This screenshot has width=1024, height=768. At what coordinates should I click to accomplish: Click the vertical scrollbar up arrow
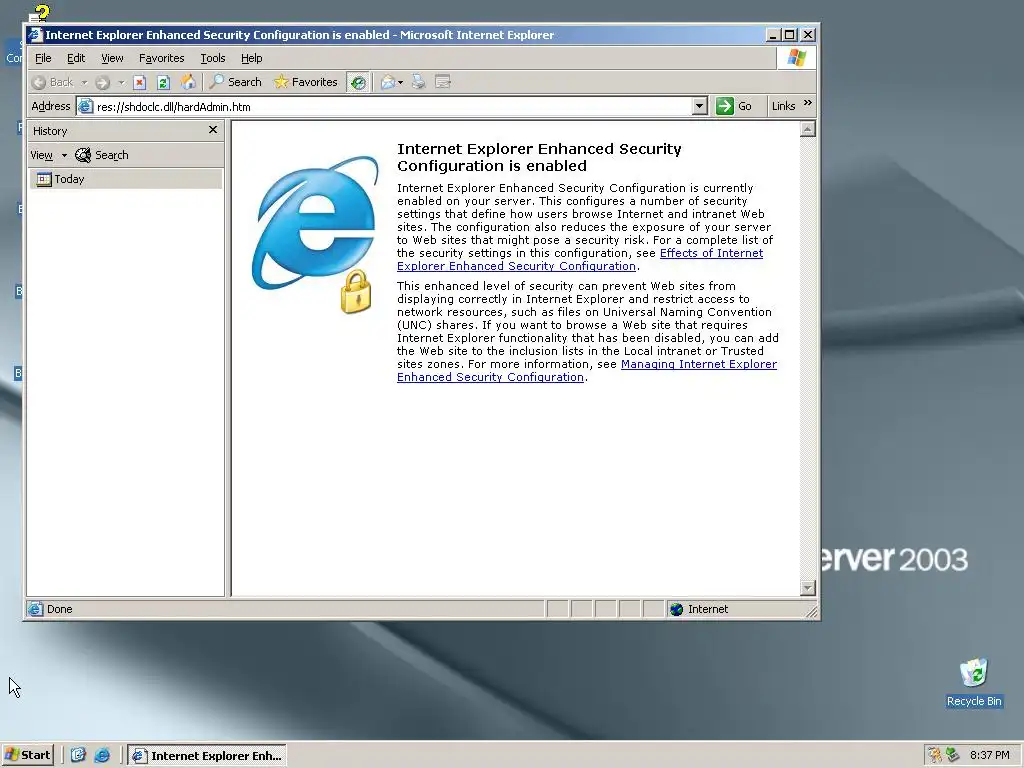(808, 129)
